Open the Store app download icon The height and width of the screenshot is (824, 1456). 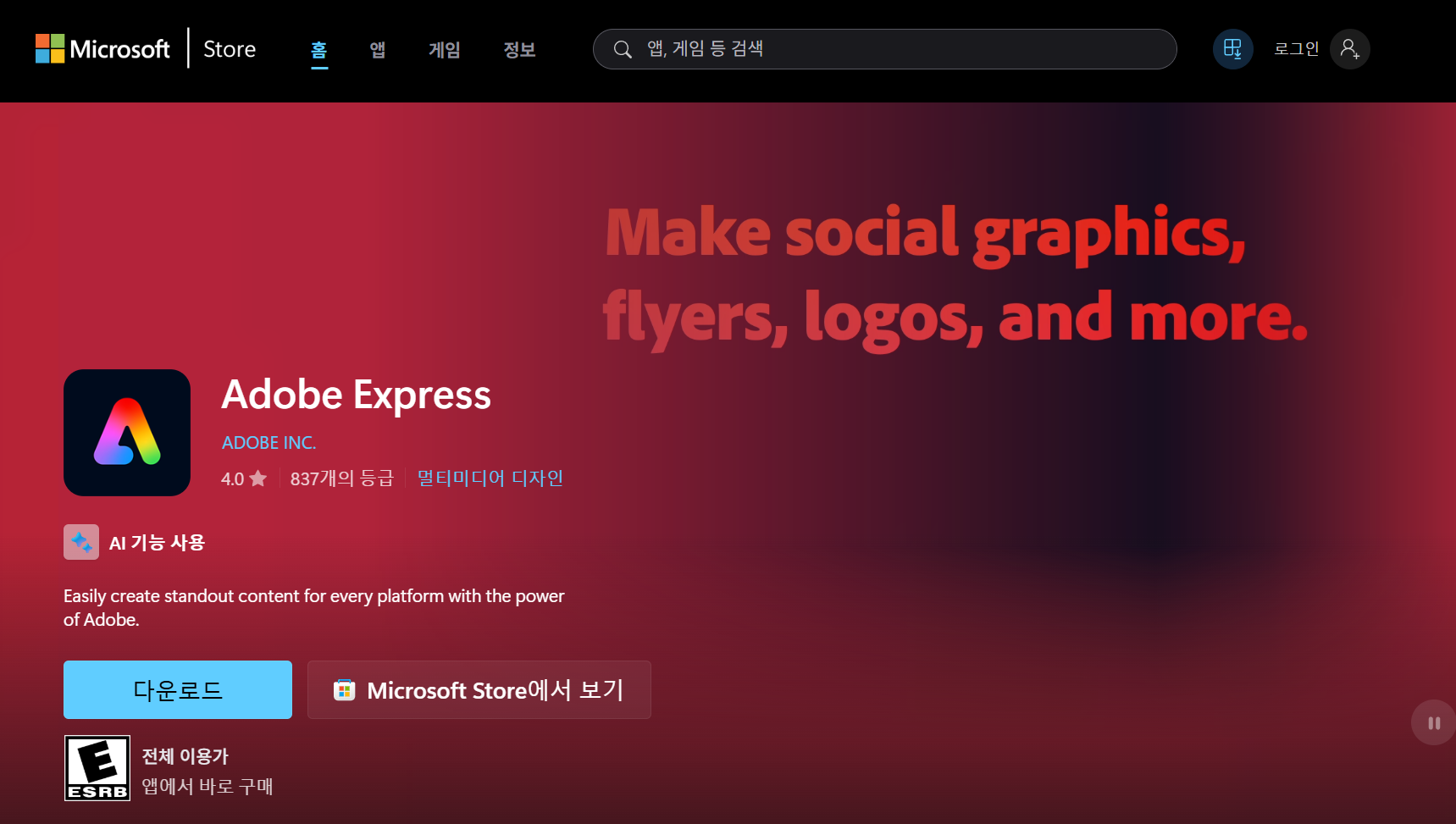(1233, 49)
